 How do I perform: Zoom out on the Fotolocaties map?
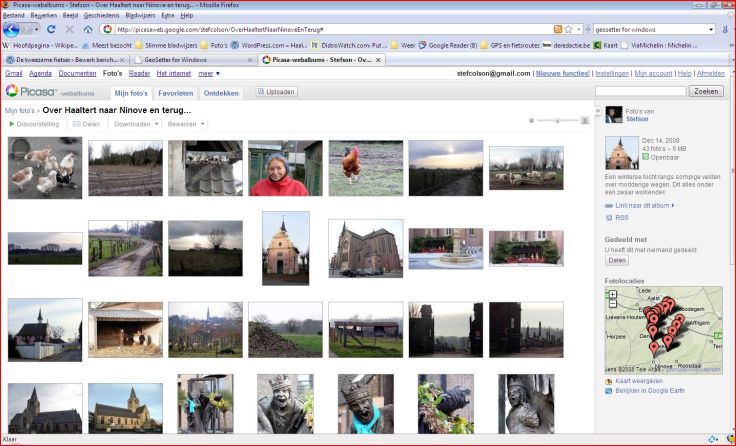coord(613,304)
